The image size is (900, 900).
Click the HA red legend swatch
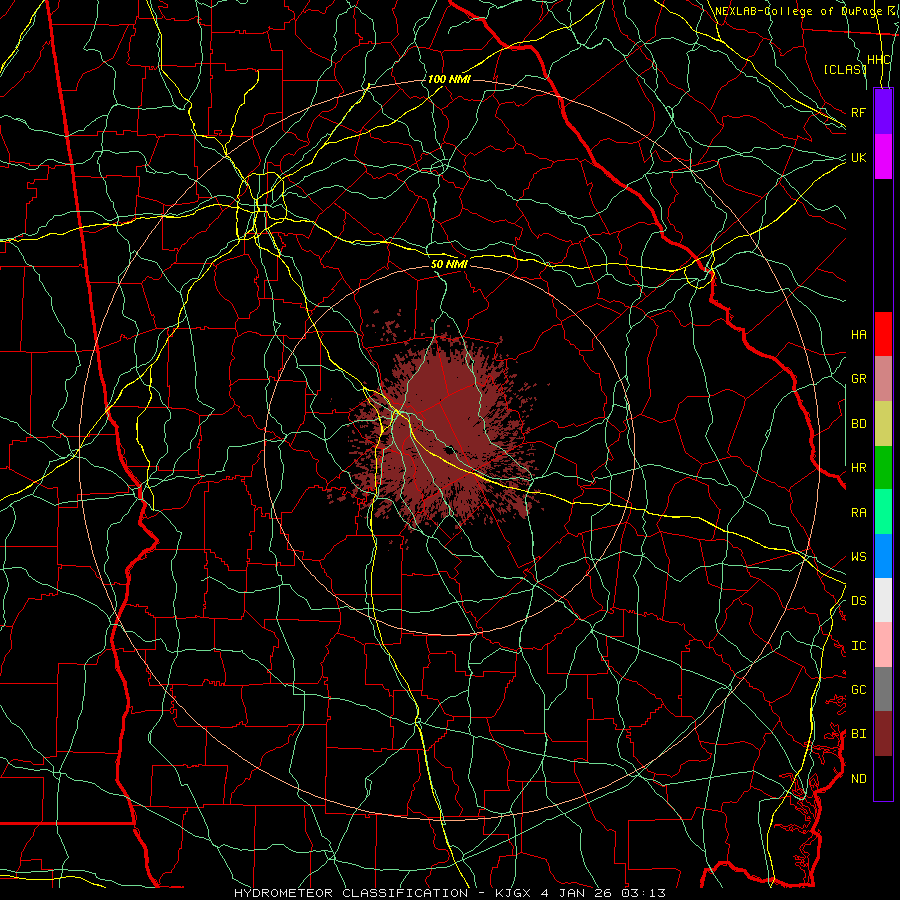coord(883,334)
